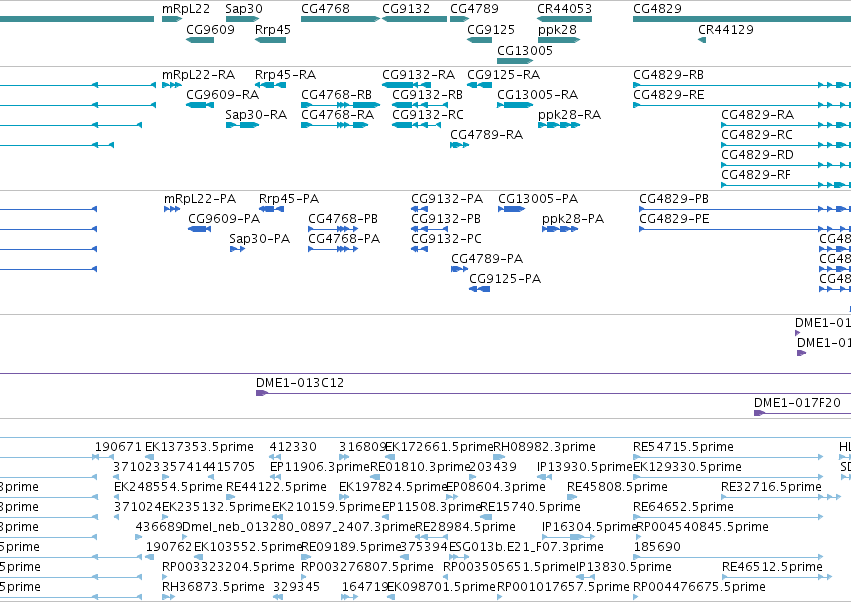Select protein mRpL22-PA
Image resolution: width=851 pixels, height=602 pixels.
point(172,209)
